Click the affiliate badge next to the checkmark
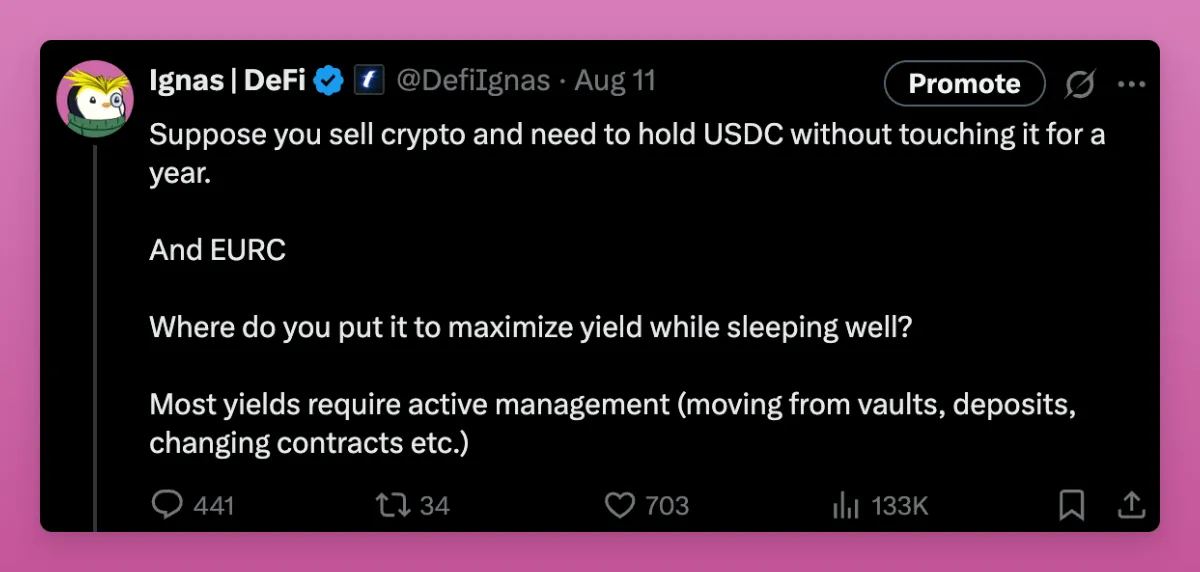 tap(369, 81)
